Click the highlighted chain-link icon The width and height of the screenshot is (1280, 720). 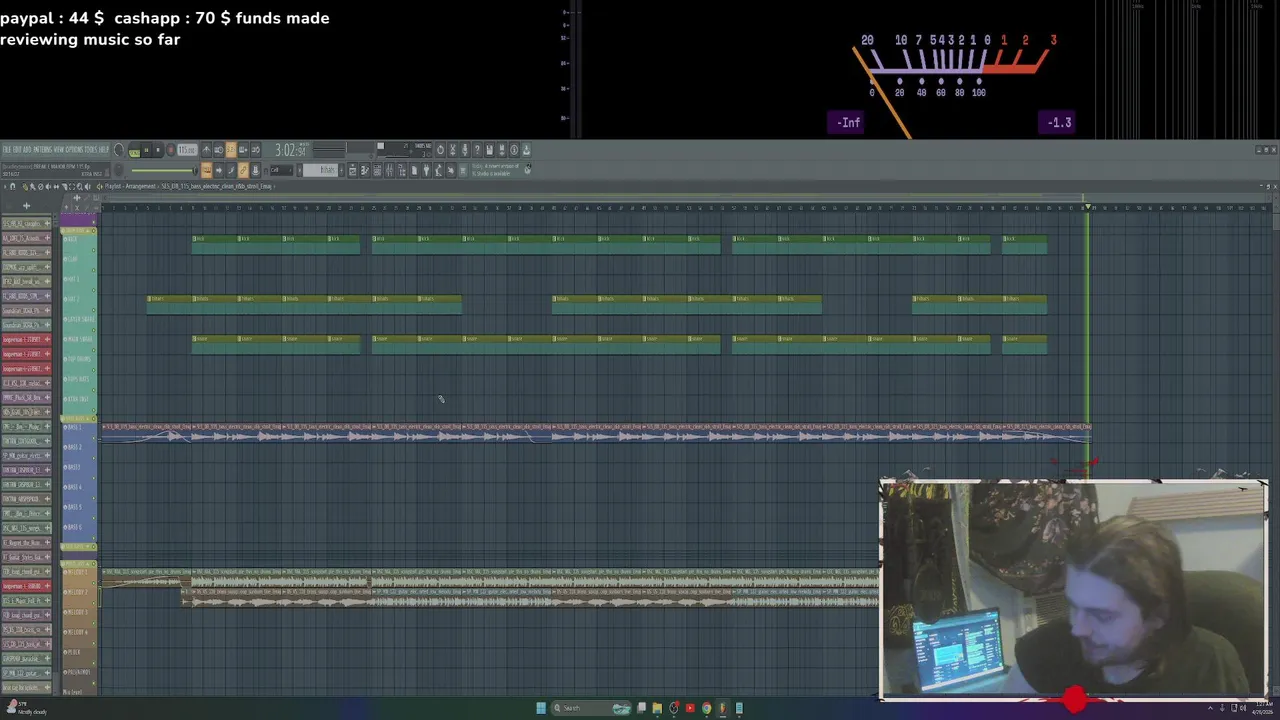point(243,170)
